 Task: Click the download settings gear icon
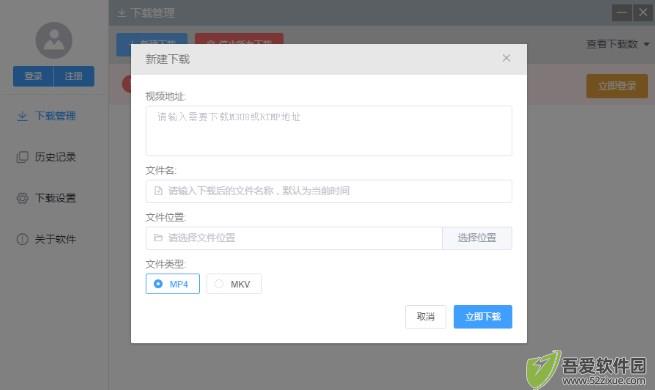[22, 198]
